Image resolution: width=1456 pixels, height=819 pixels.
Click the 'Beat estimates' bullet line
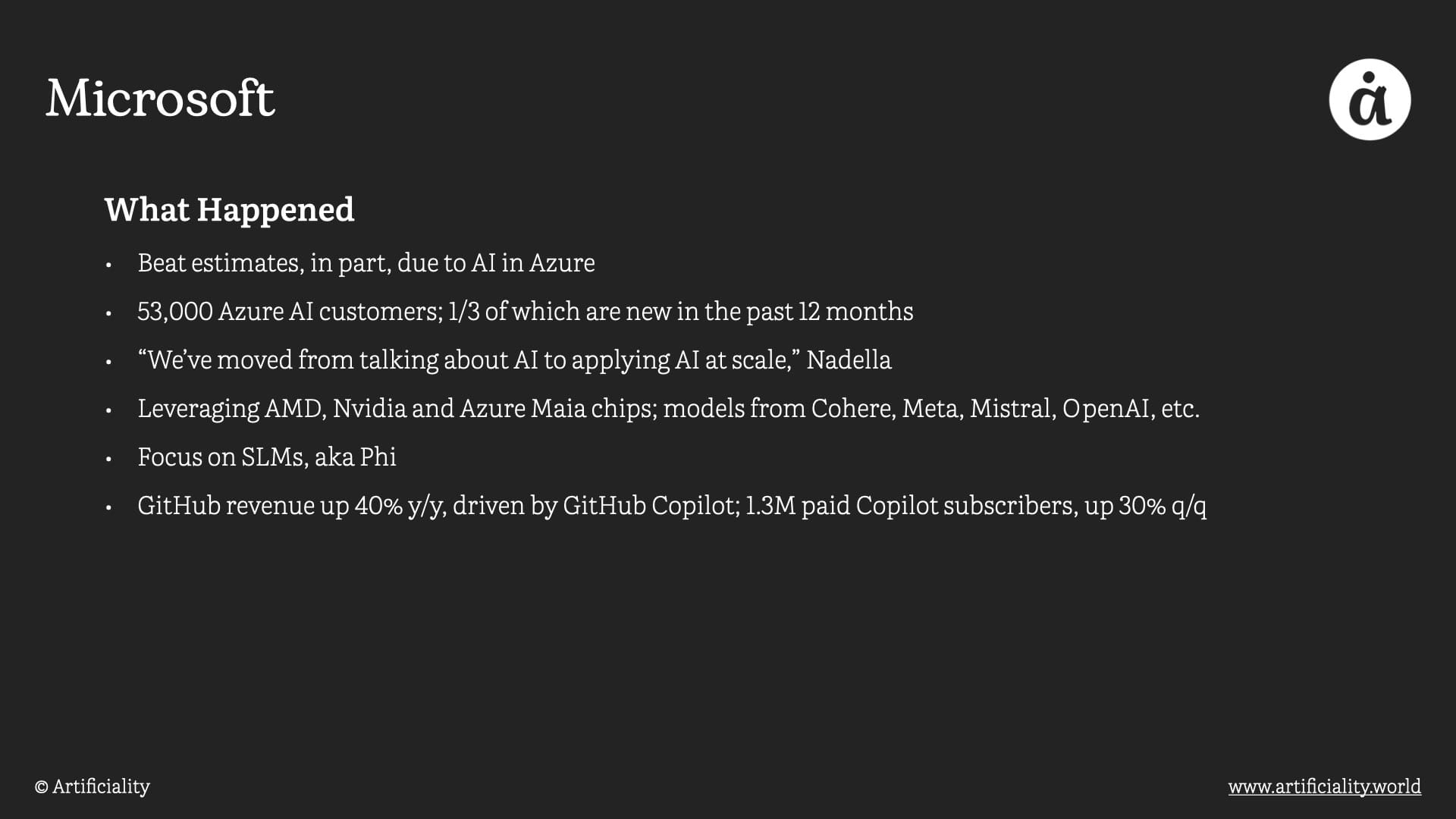(x=366, y=263)
